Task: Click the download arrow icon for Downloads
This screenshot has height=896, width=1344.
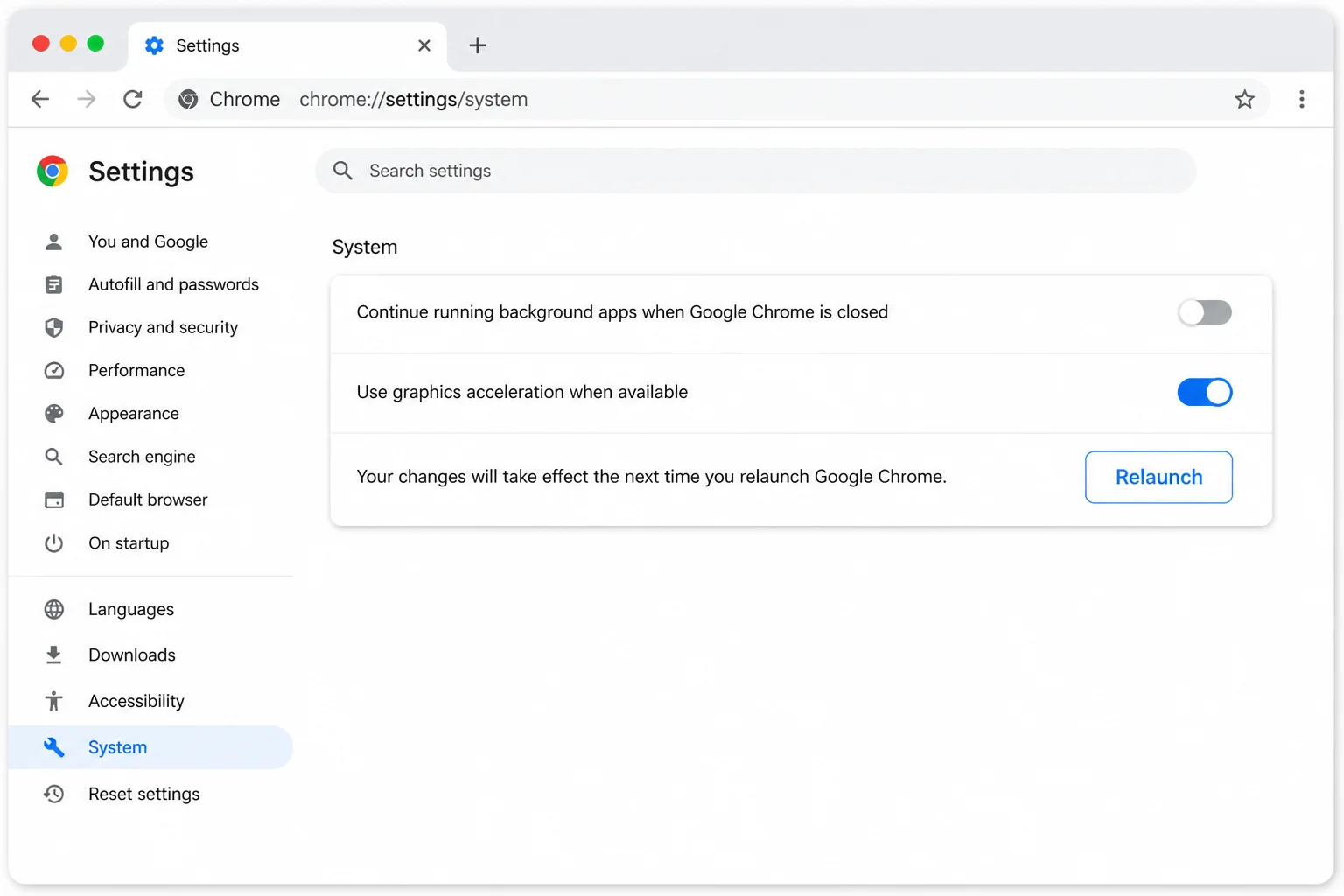Action: [x=53, y=654]
